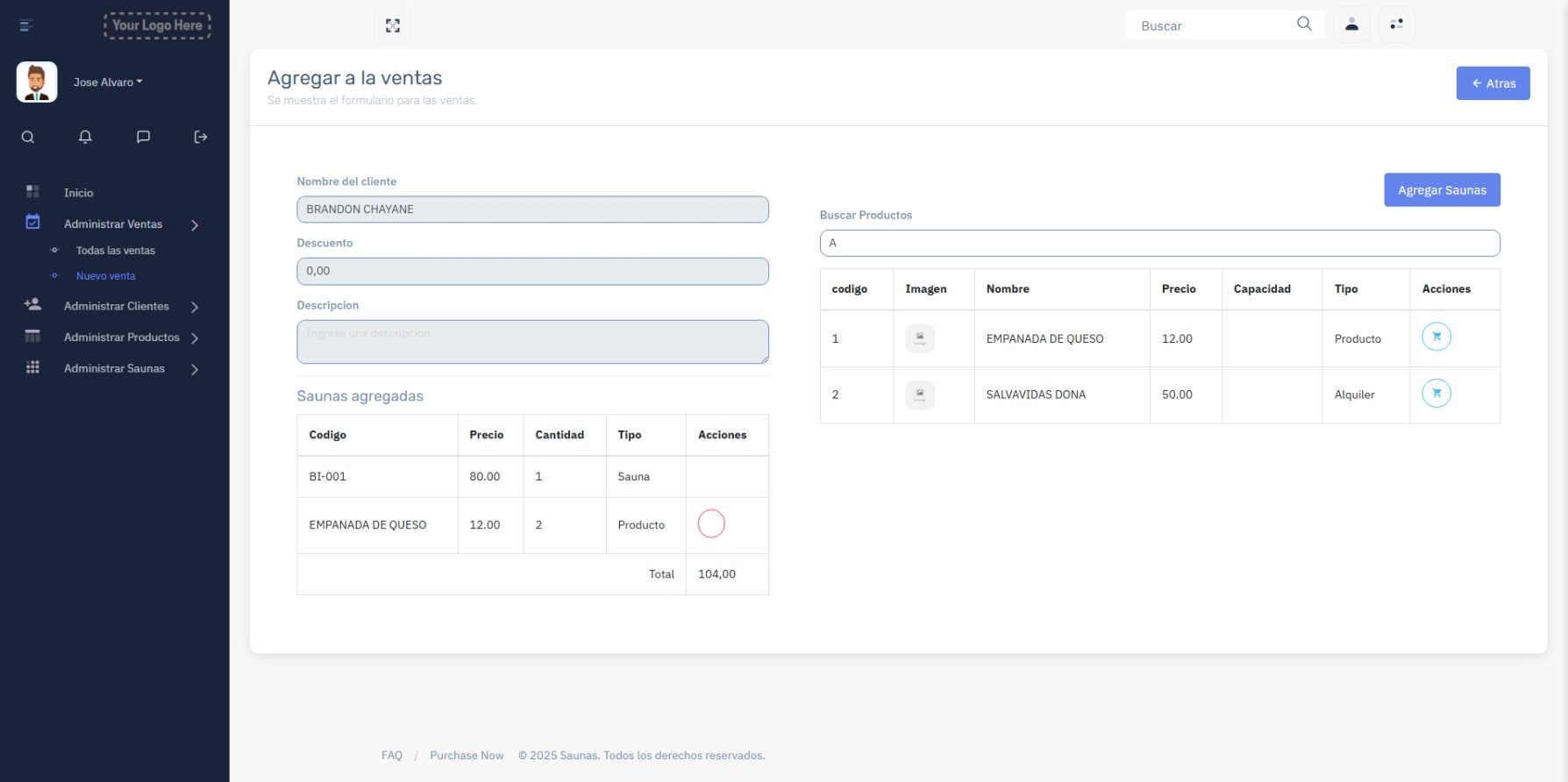The height and width of the screenshot is (782, 1568).
Task: Click the fullscreen toggle icon in header
Action: click(x=393, y=25)
